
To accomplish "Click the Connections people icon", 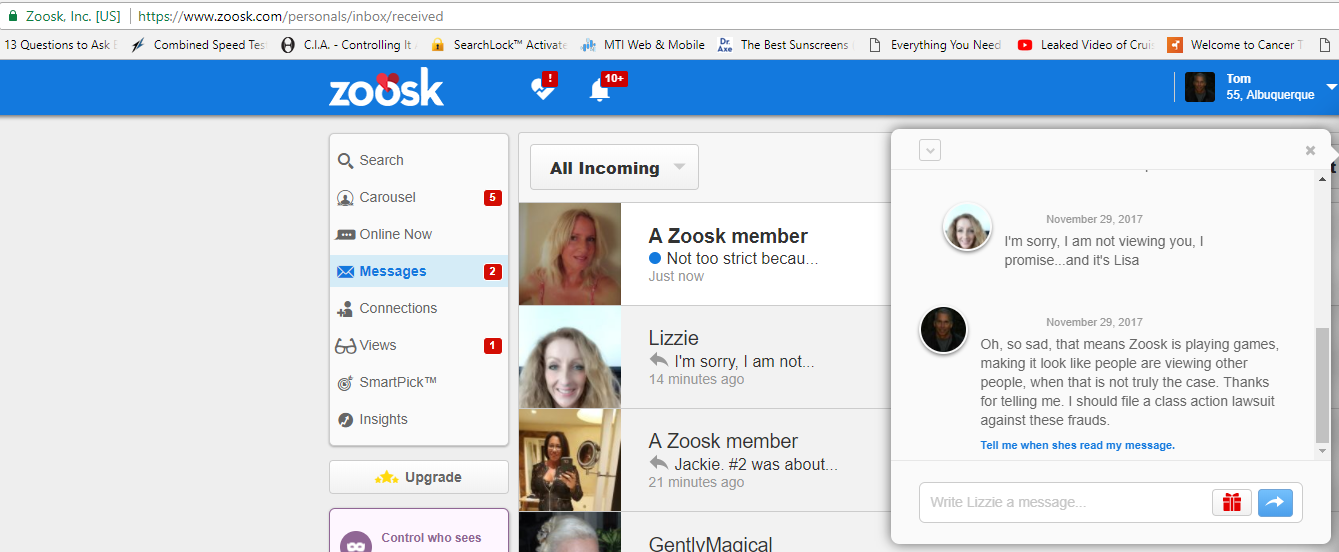I will tap(345, 309).
